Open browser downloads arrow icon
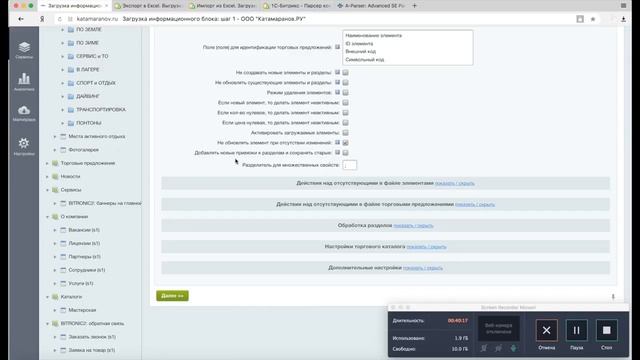Screen dimensions: 640x360 pos(623,19)
